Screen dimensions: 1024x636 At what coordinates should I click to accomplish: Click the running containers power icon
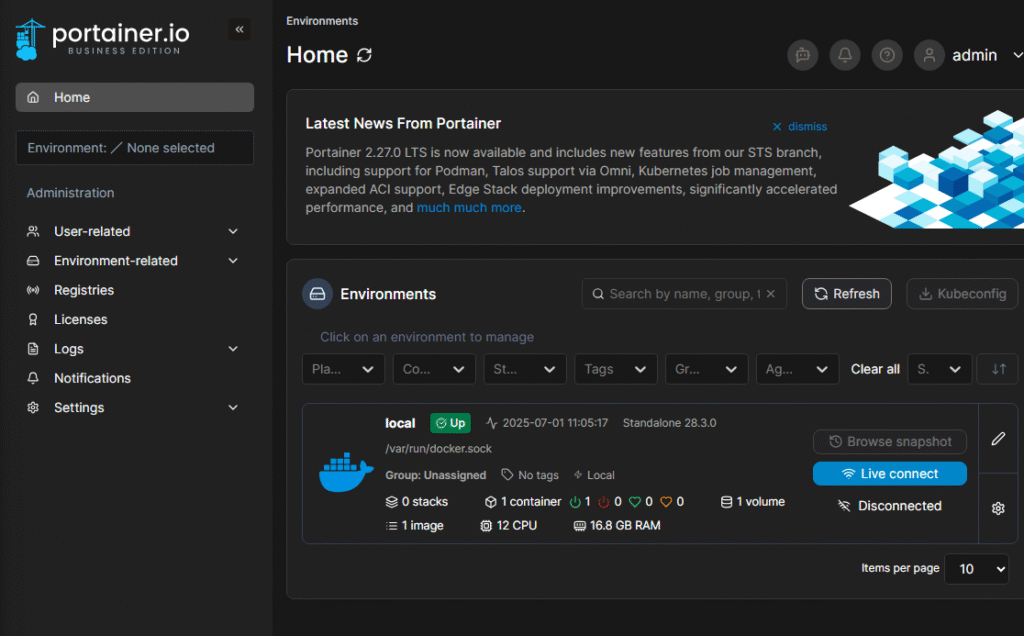[x=575, y=501]
